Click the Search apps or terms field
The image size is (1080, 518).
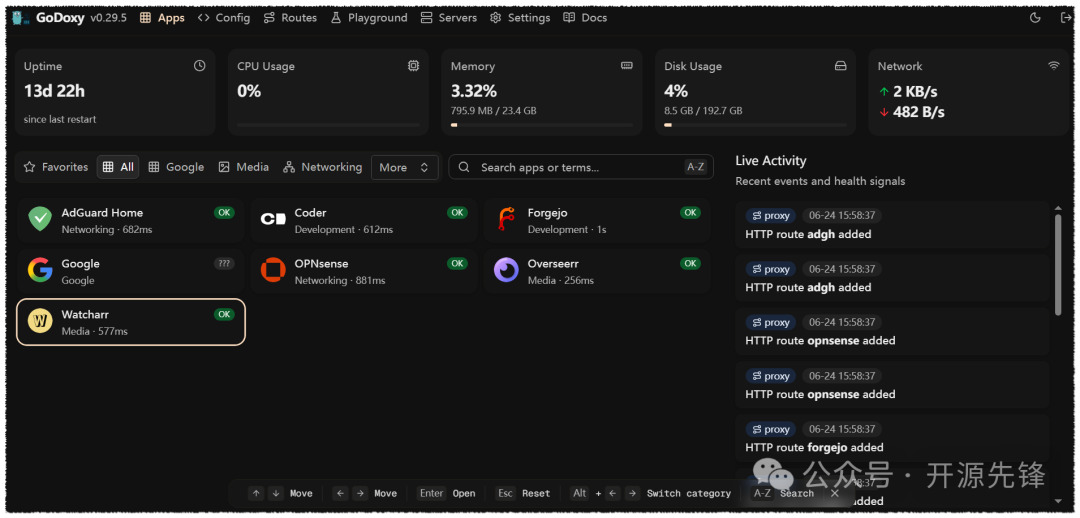pos(581,167)
